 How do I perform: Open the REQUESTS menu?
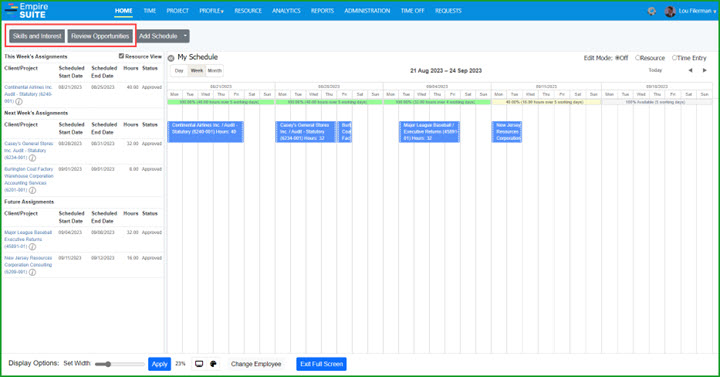[x=448, y=11]
